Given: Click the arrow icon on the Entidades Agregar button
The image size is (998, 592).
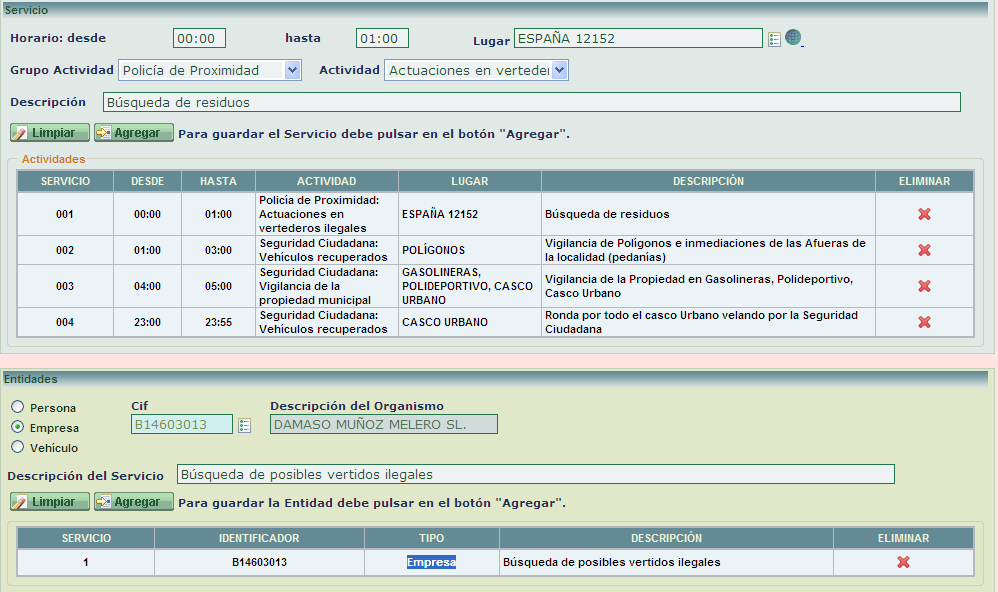Looking at the screenshot, I should pos(103,501).
